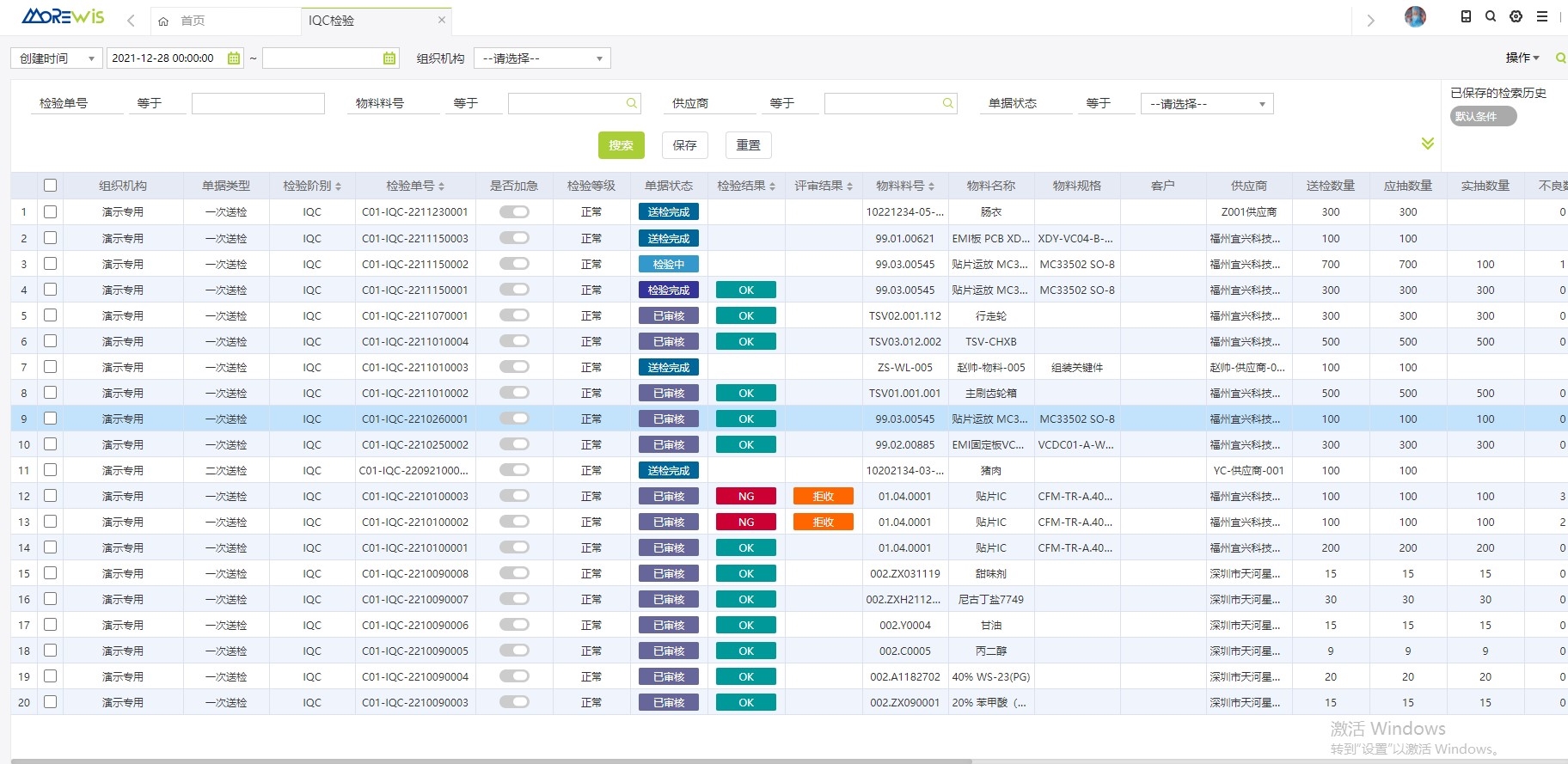The image size is (1568, 764).
Task: Expand the 单据状态 dropdown filter
Action: pyautogui.click(x=1206, y=104)
